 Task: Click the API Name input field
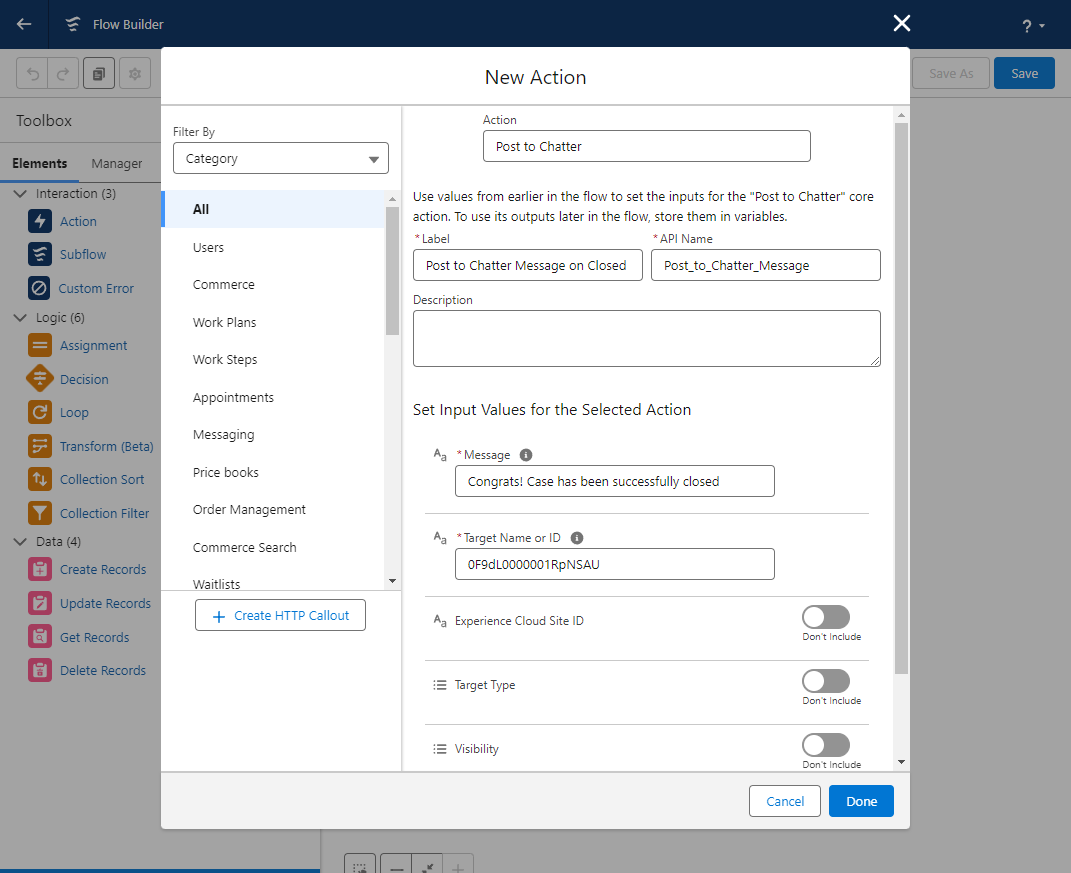click(x=765, y=265)
